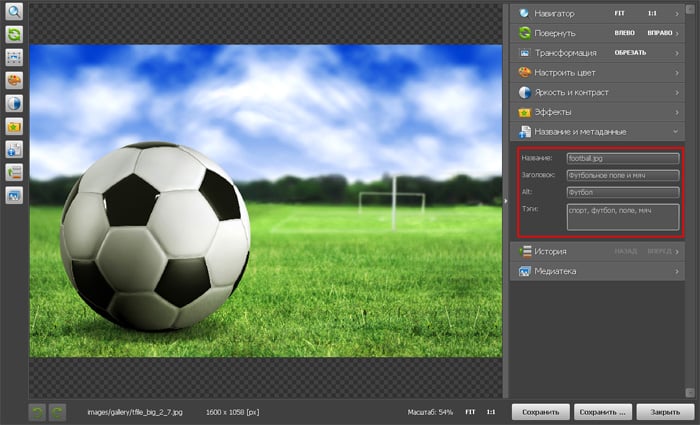Image resolution: width=700 pixels, height=425 pixels.
Task: Select the magnifier zoom tool in left toolbar
Action: (x=15, y=12)
